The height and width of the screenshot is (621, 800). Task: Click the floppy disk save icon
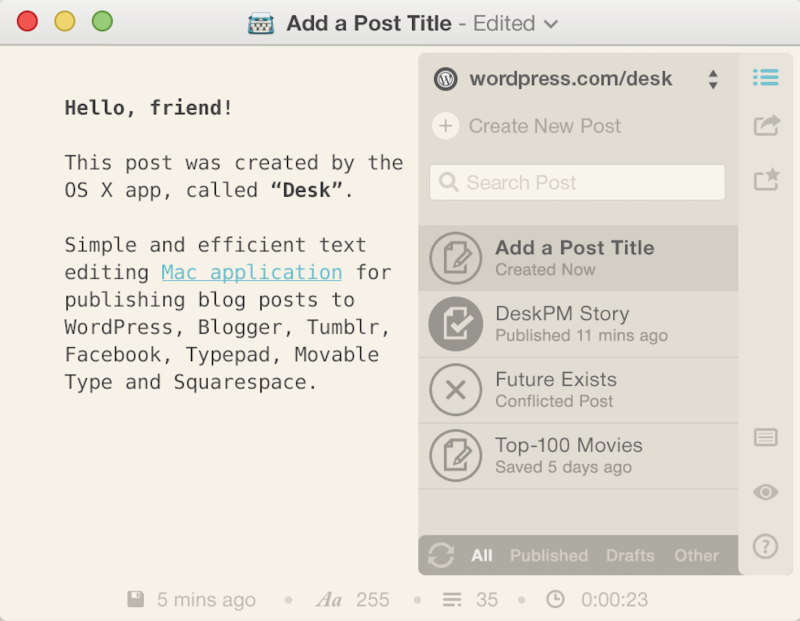pyautogui.click(x=135, y=599)
